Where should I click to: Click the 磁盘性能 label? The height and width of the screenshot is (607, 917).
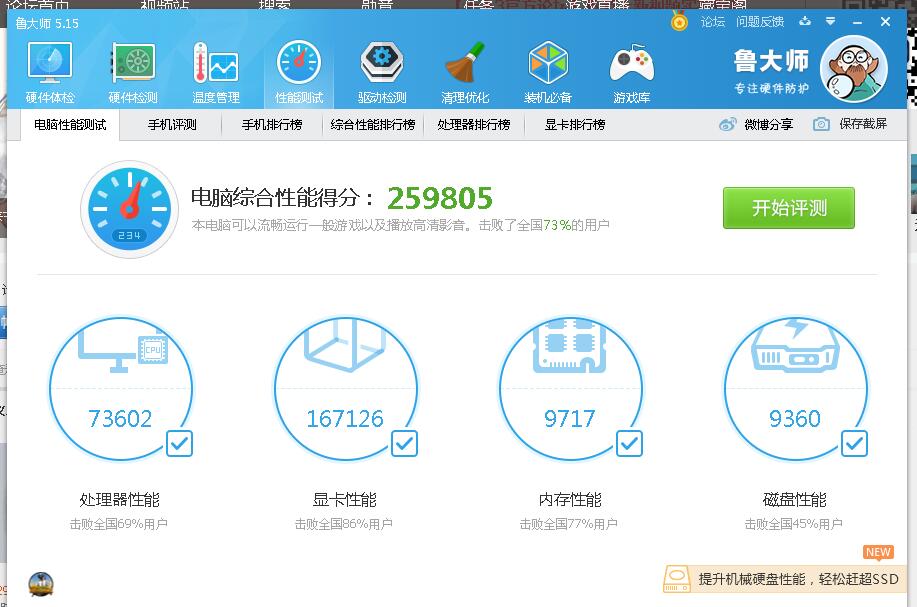click(x=795, y=500)
